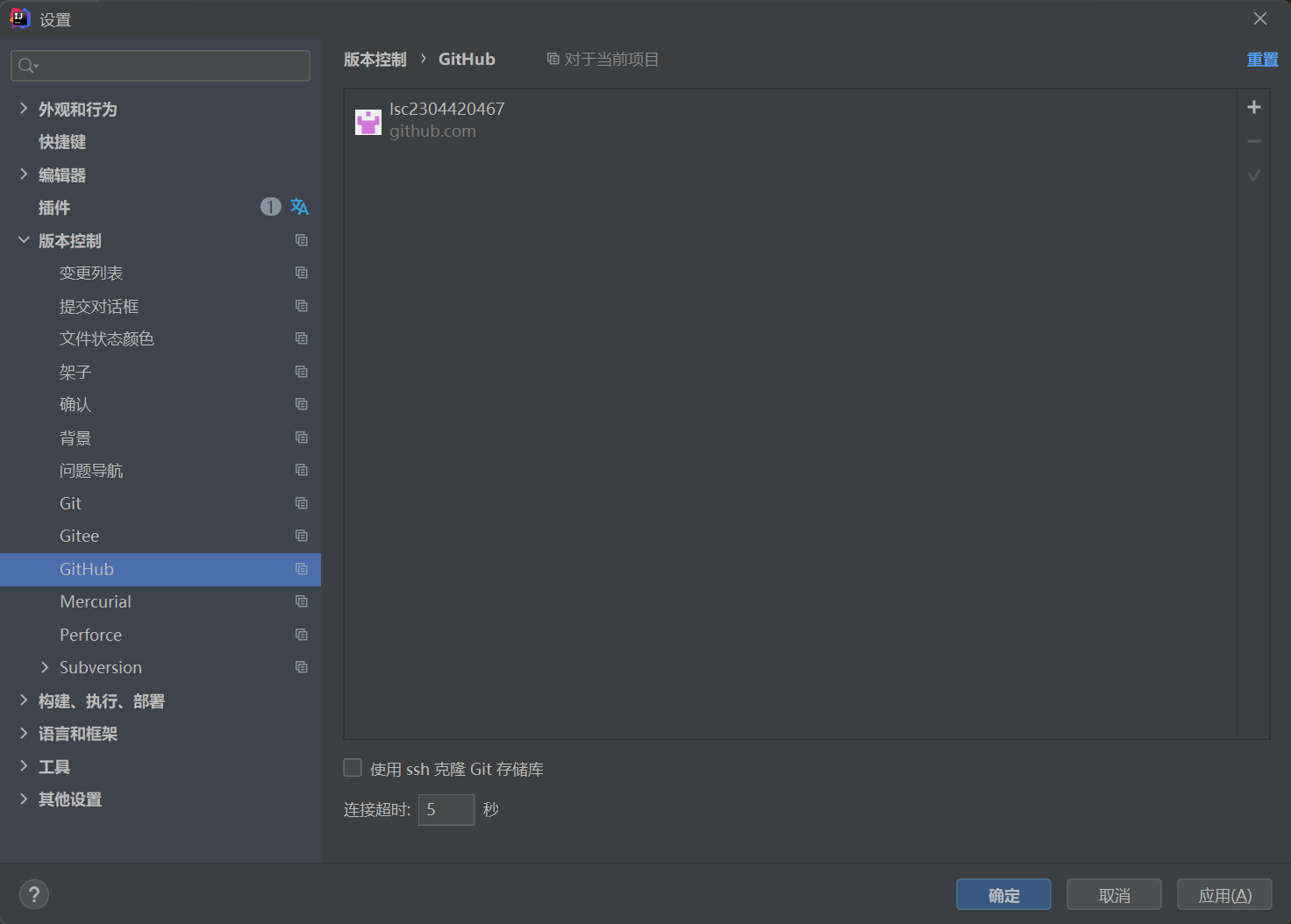Viewport: 1291px width, 924px height.
Task: Click project-level icon next to 确认
Action: [302, 404]
